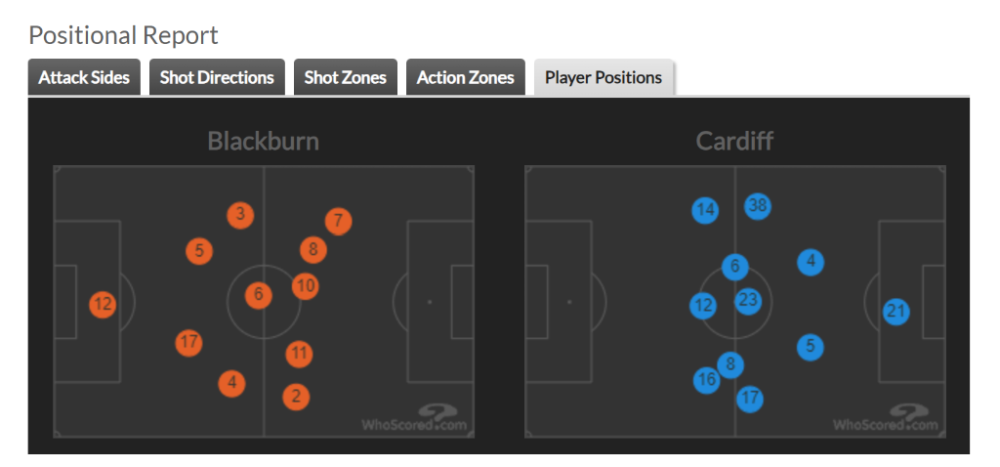The height and width of the screenshot is (467, 1000).
Task: Click the Cardiff team heading
Action: pos(735,141)
